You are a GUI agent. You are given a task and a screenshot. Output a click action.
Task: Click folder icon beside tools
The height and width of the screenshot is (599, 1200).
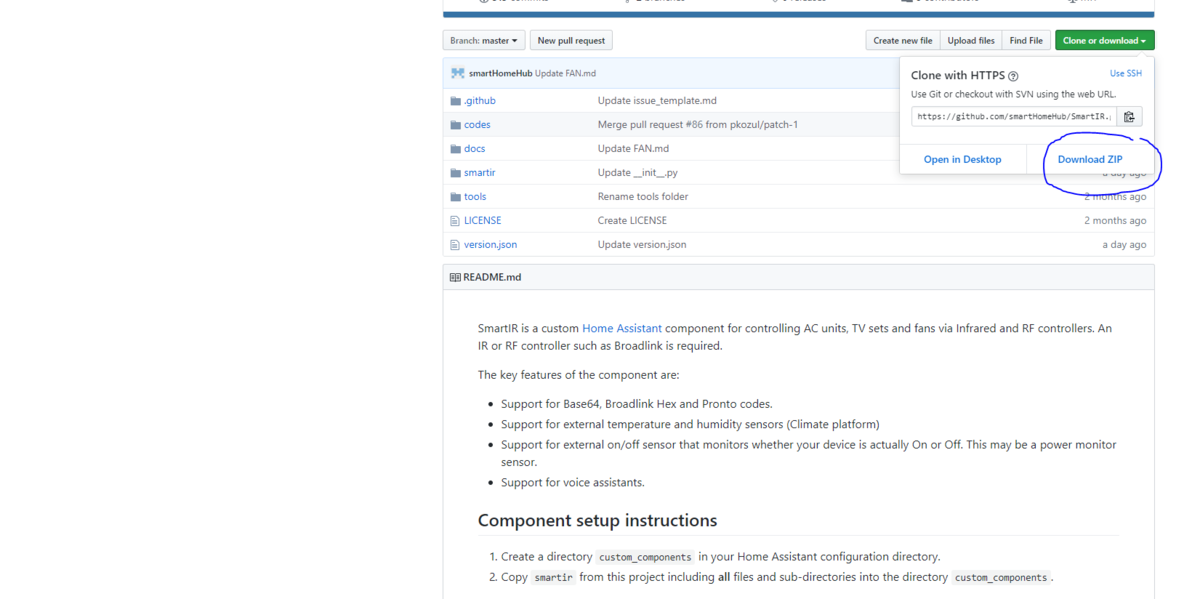(455, 197)
